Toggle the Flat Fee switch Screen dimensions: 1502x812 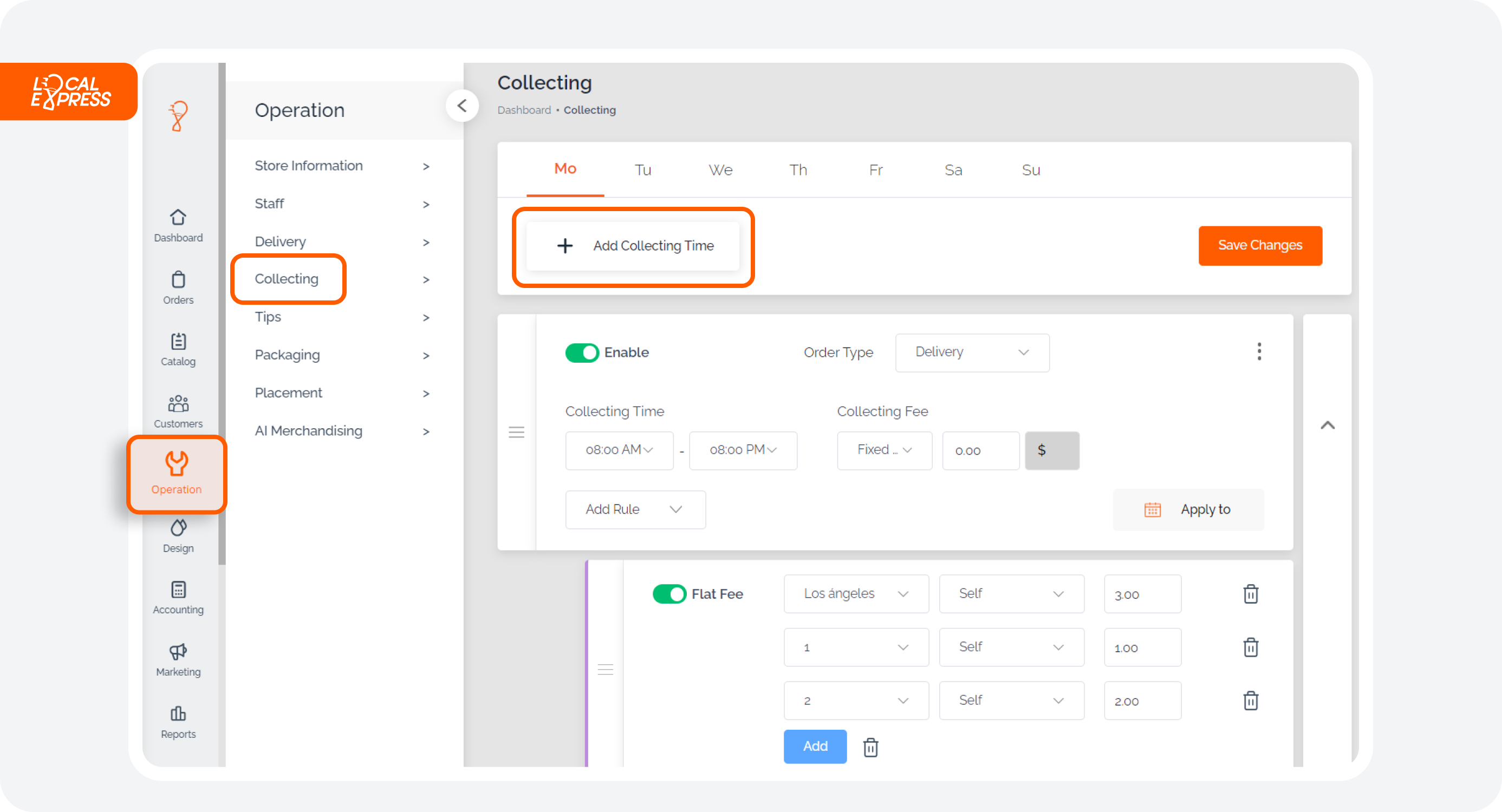669,594
